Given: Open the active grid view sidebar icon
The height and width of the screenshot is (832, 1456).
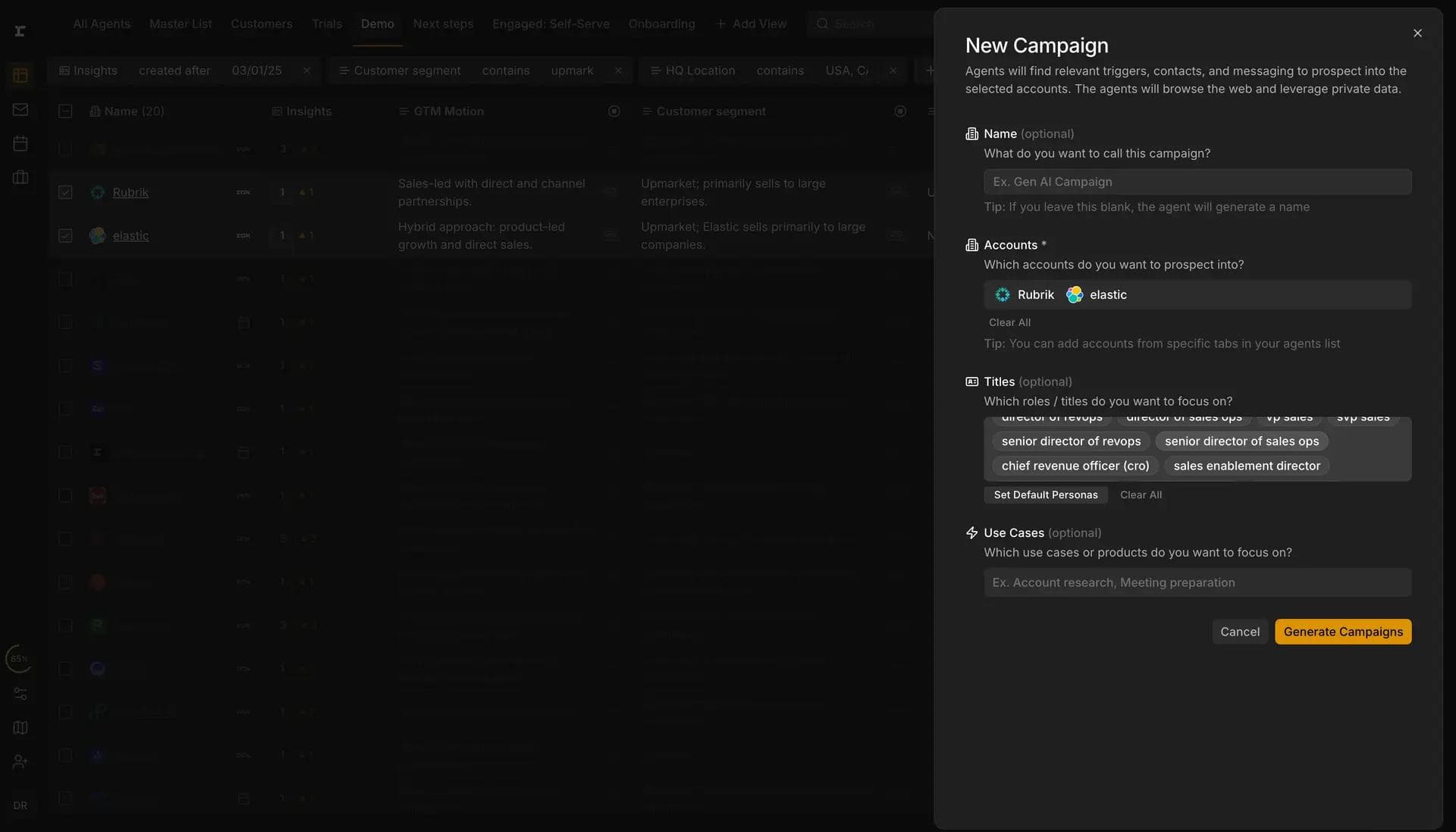Looking at the screenshot, I should pyautogui.click(x=20, y=74).
